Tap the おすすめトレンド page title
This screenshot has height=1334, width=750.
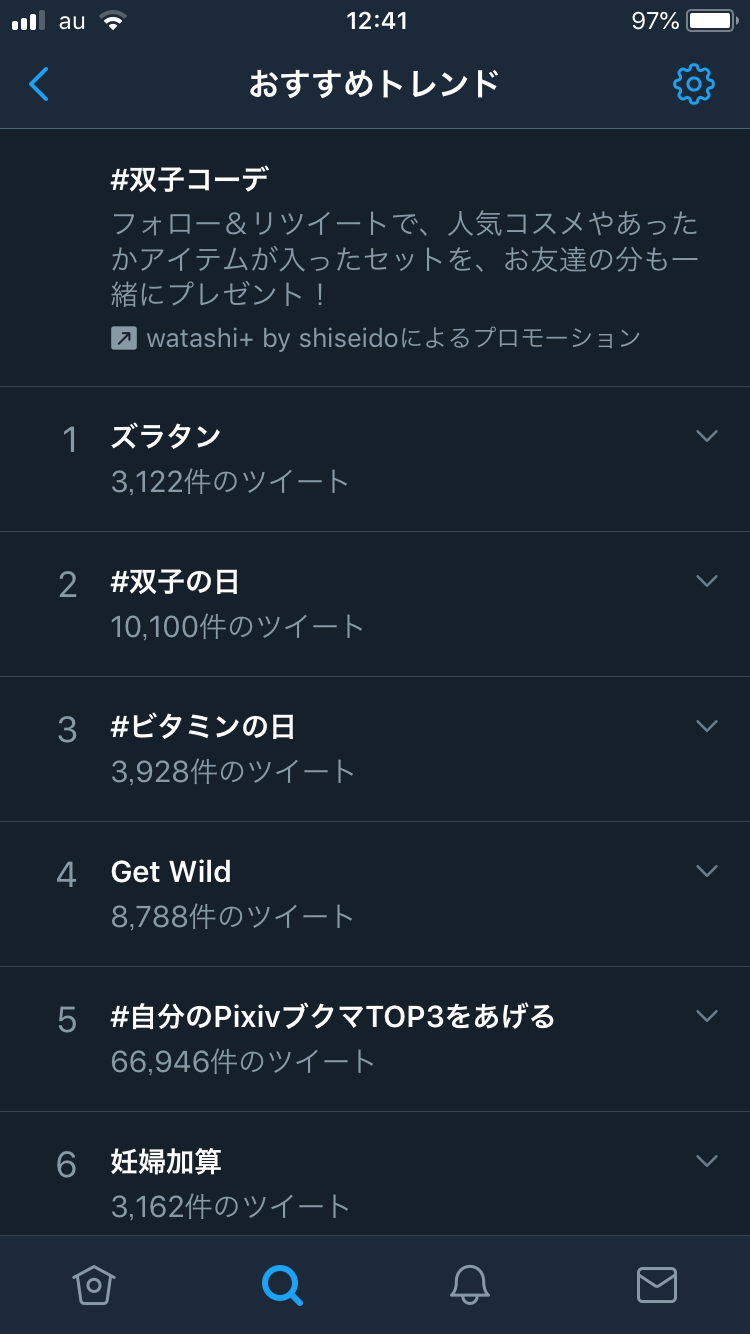(x=374, y=84)
